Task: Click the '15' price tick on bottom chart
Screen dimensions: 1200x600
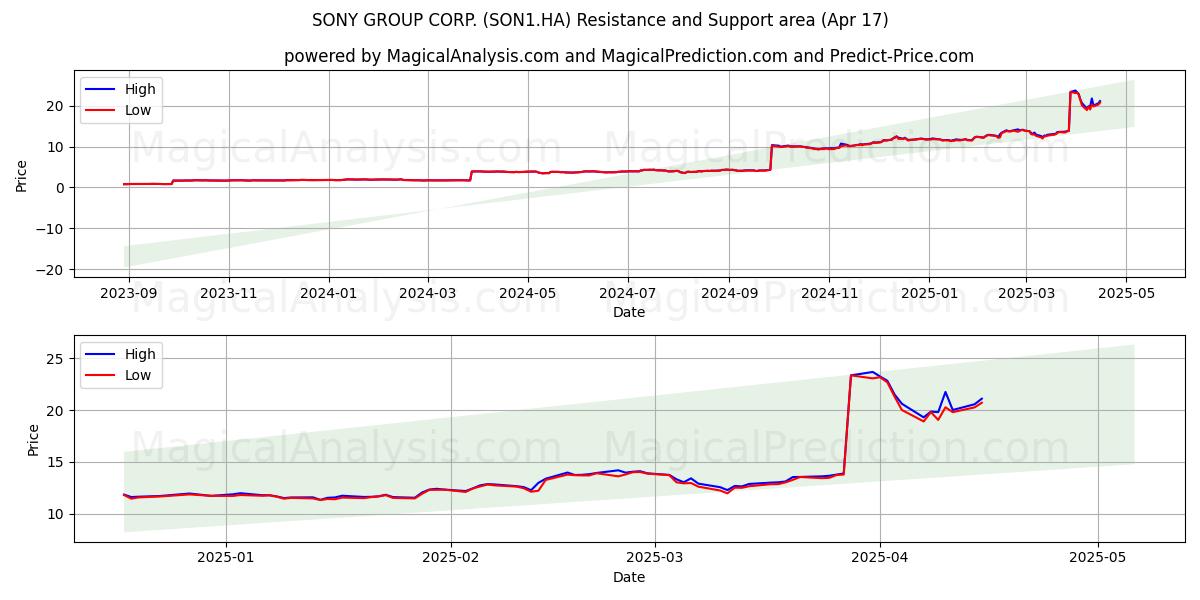Action: click(x=57, y=462)
